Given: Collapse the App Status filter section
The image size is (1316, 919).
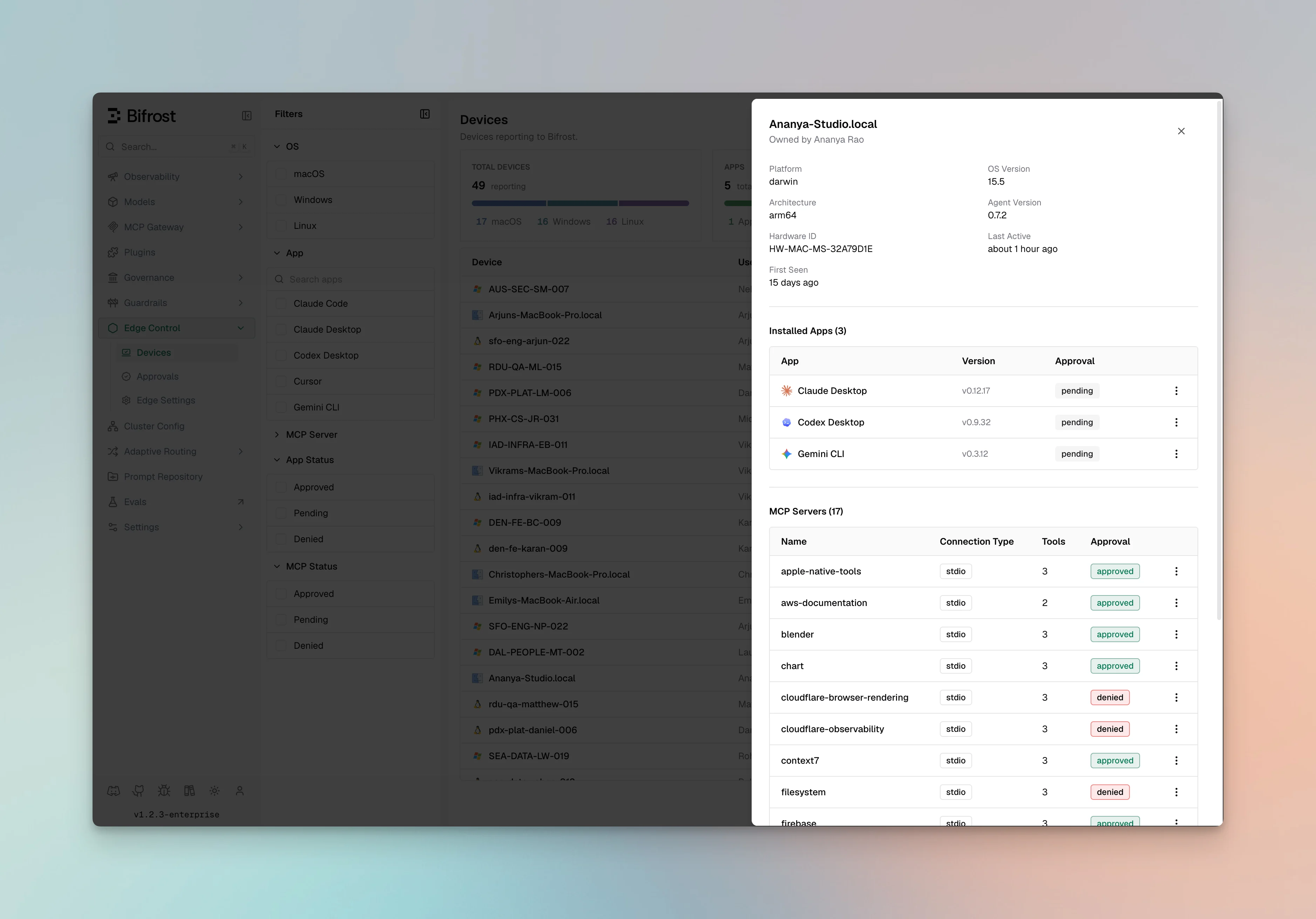Looking at the screenshot, I should pos(277,460).
